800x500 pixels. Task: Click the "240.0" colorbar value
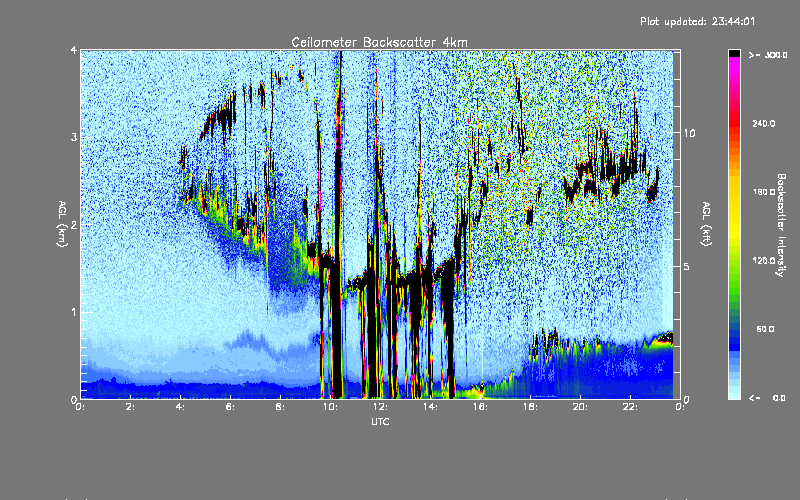click(x=764, y=123)
